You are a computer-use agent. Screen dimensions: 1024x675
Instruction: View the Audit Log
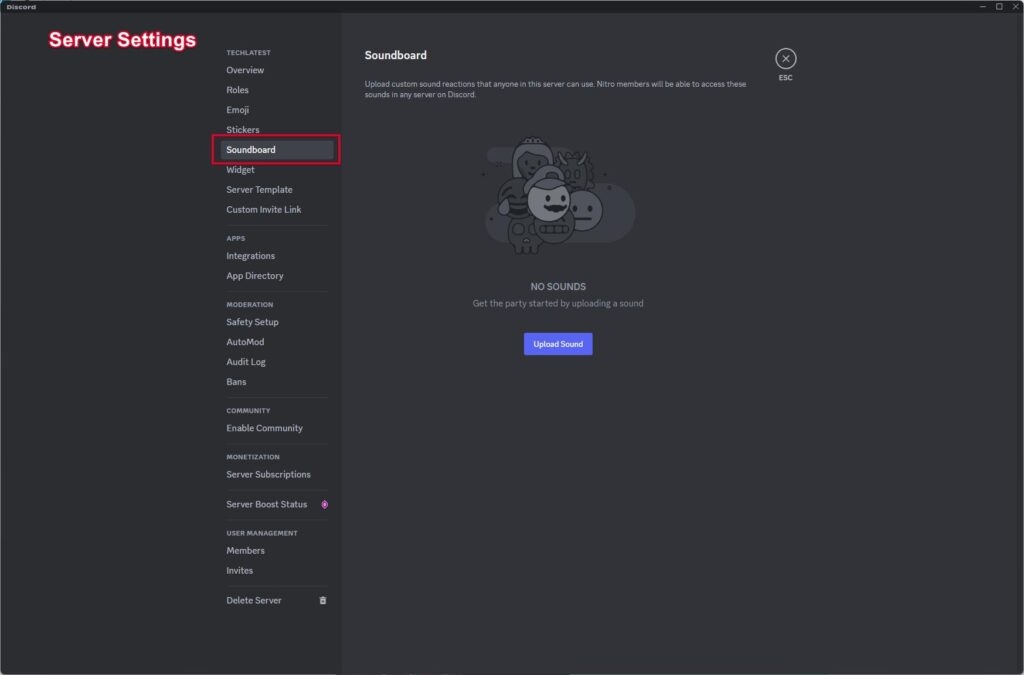[246, 362]
